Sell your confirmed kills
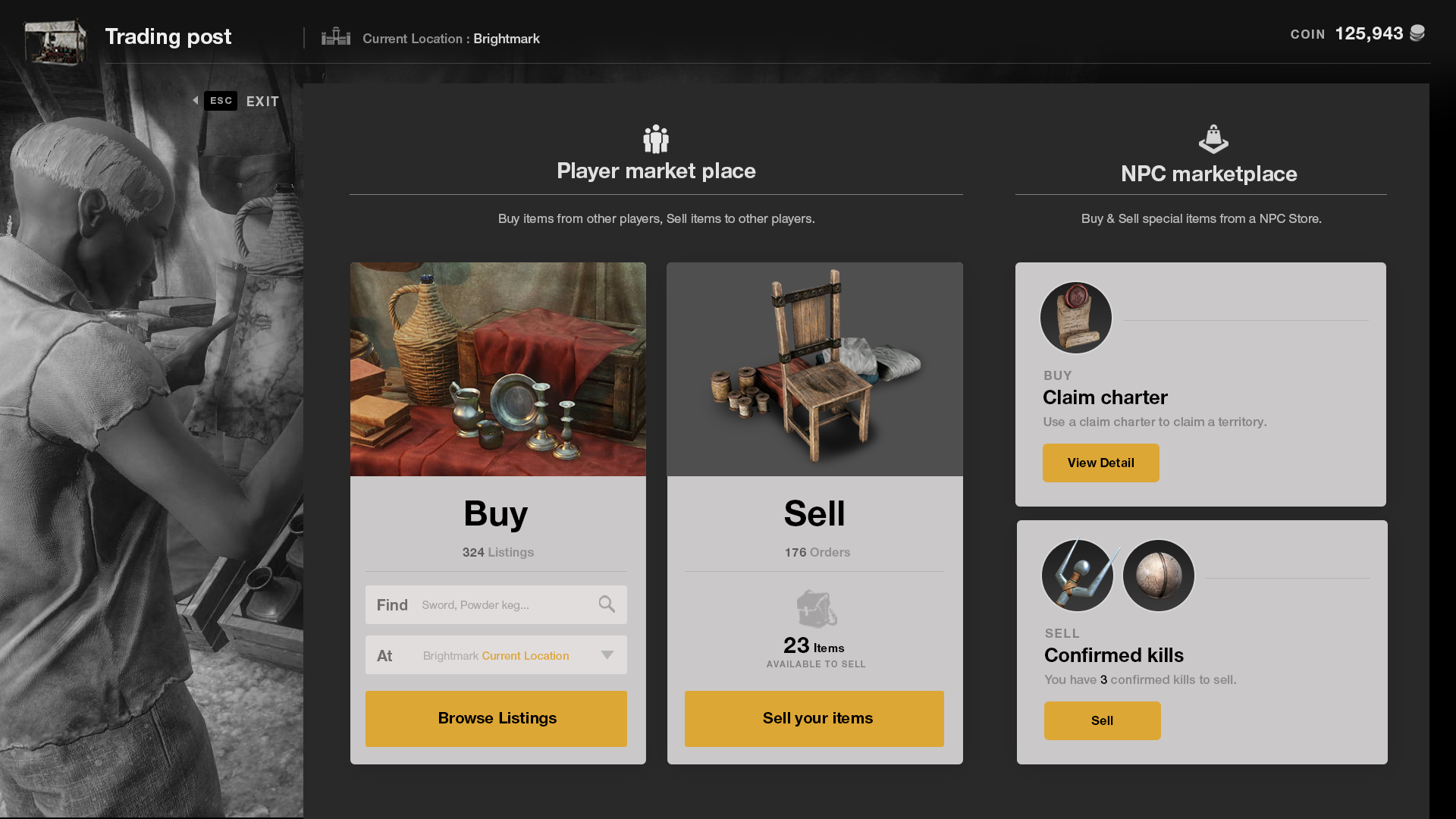Screen dimensions: 1456x819 tap(1102, 720)
